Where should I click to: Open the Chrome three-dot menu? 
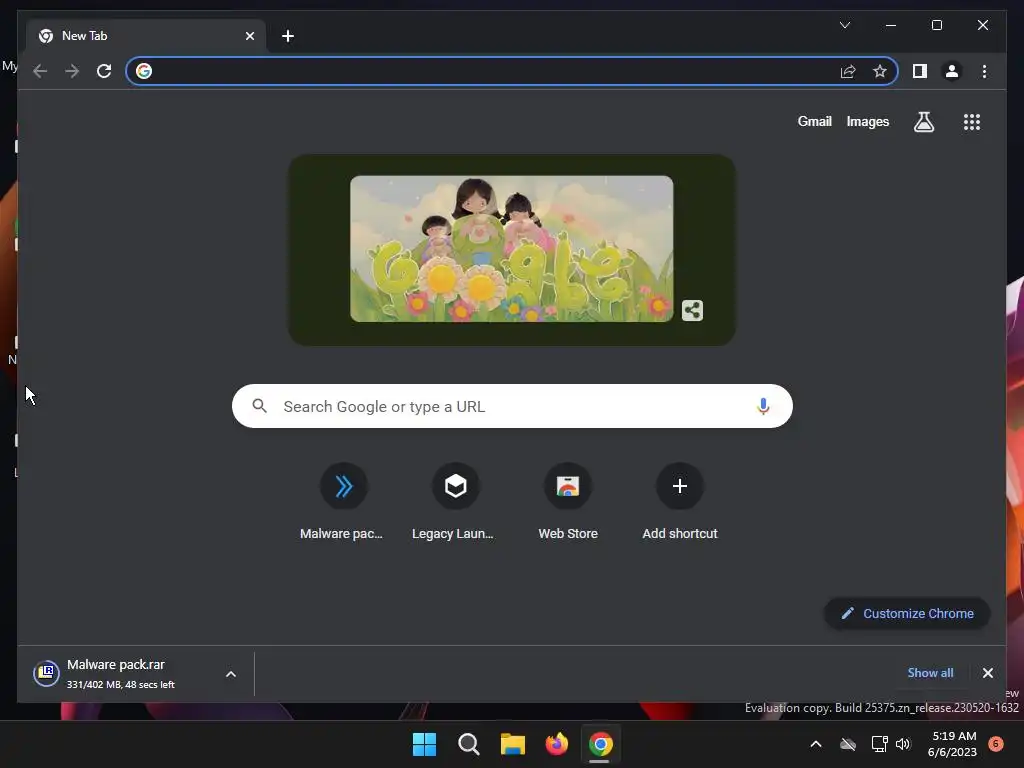(984, 71)
